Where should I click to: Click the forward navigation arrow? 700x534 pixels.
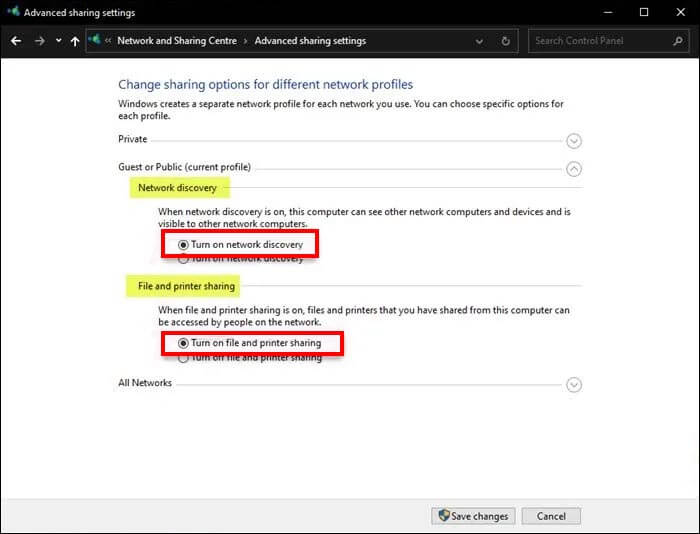(40, 41)
